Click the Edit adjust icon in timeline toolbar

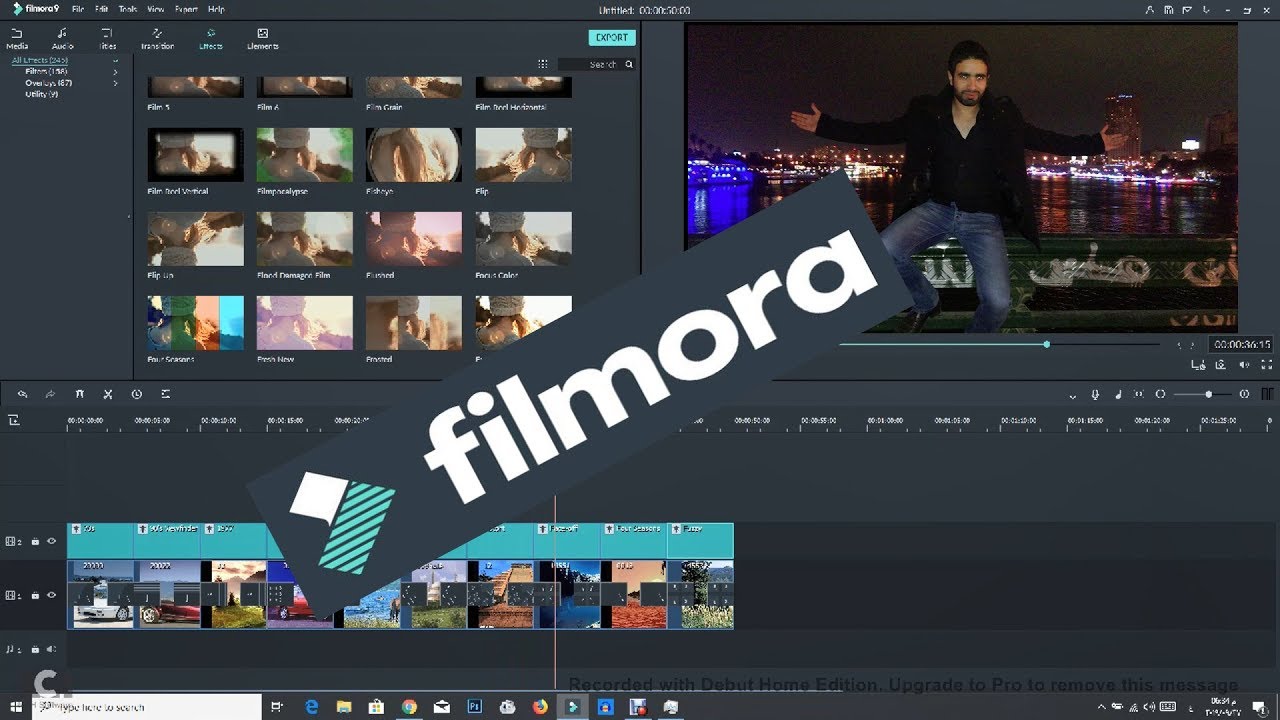tap(166, 394)
